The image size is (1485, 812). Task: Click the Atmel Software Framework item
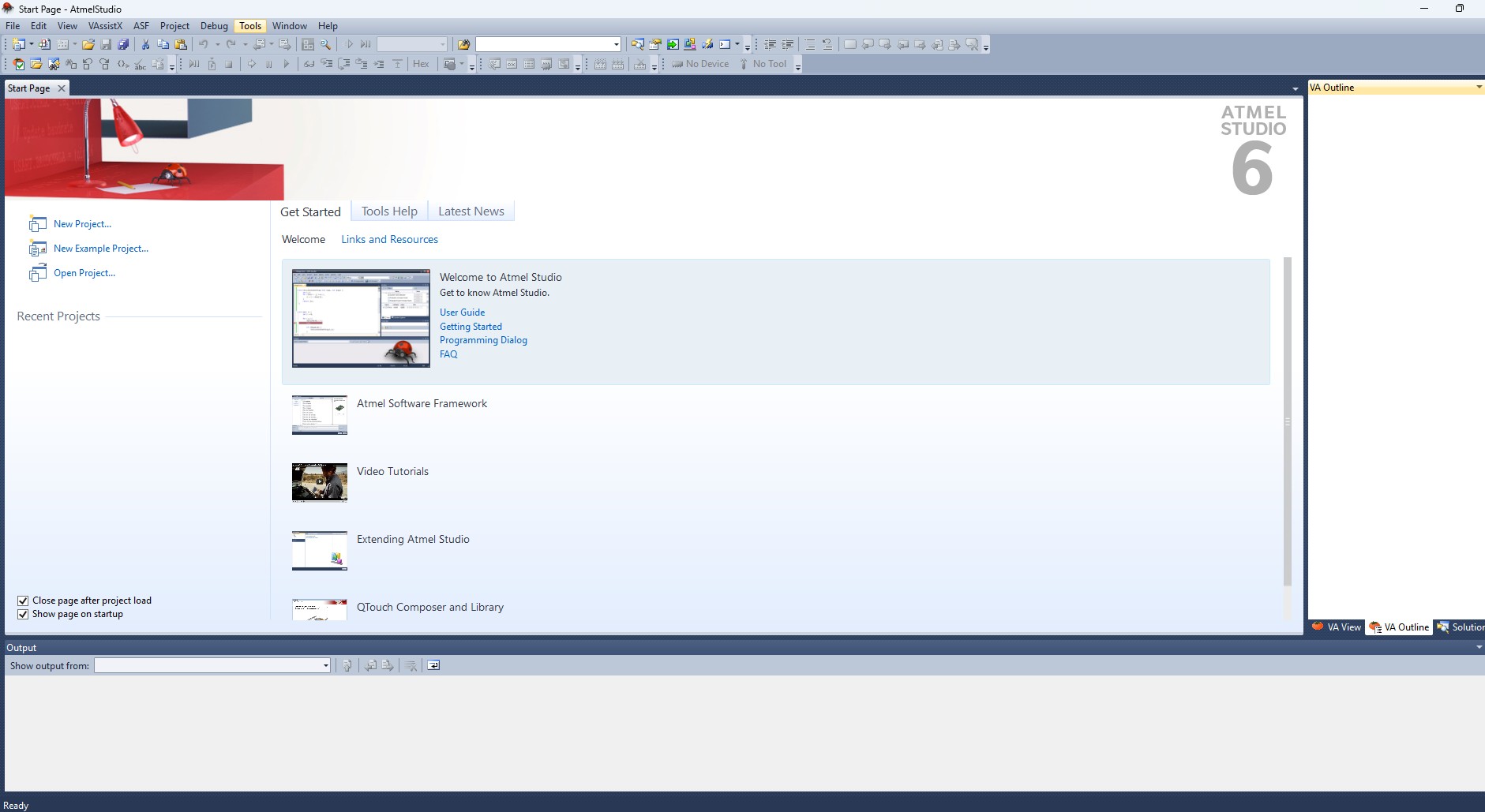(422, 403)
